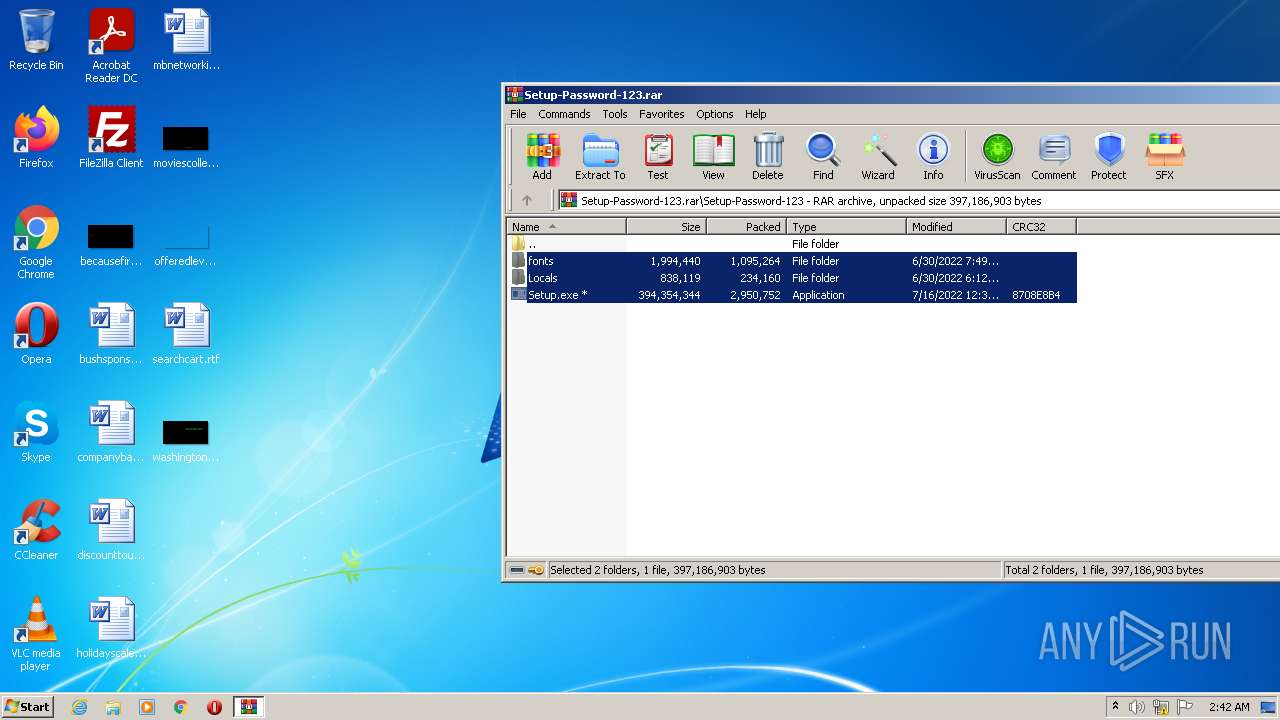Sort file list by Name column
Viewport: 1280px width, 720px height.
click(x=566, y=227)
